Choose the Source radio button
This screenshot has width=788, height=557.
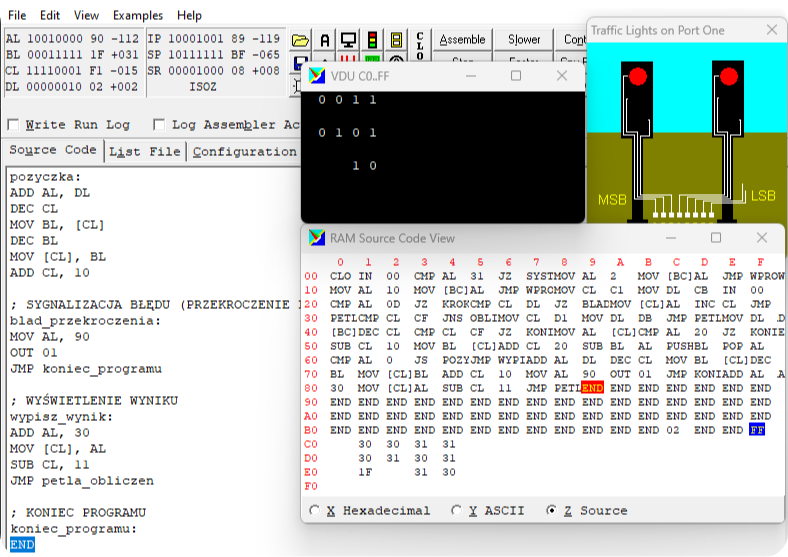coord(552,511)
